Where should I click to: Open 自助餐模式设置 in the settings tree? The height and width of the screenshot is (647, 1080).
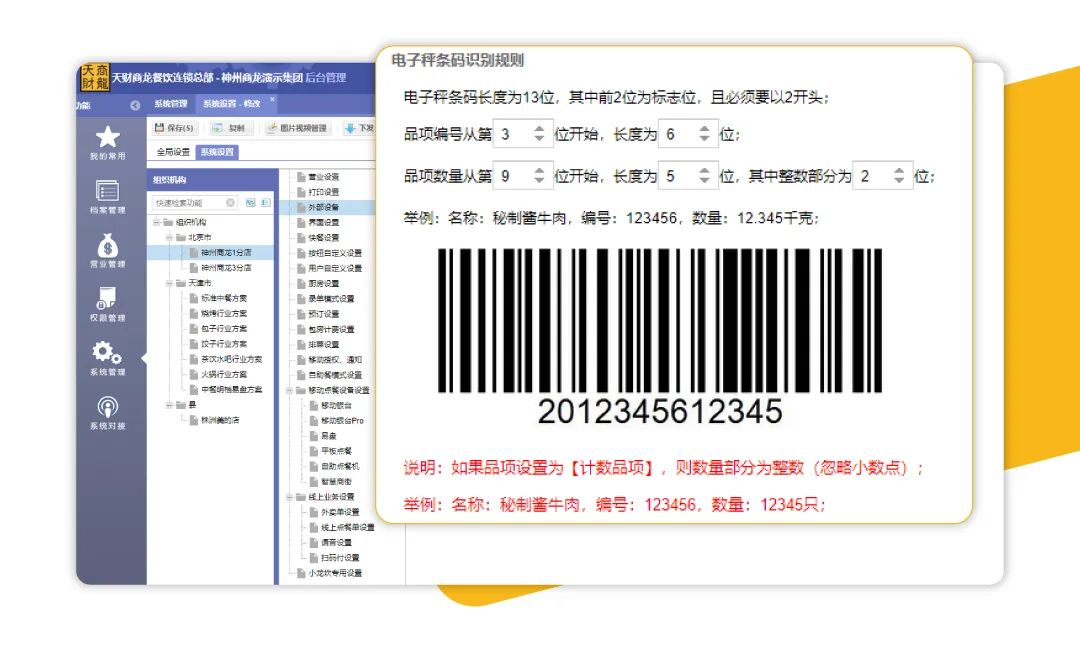(335, 375)
